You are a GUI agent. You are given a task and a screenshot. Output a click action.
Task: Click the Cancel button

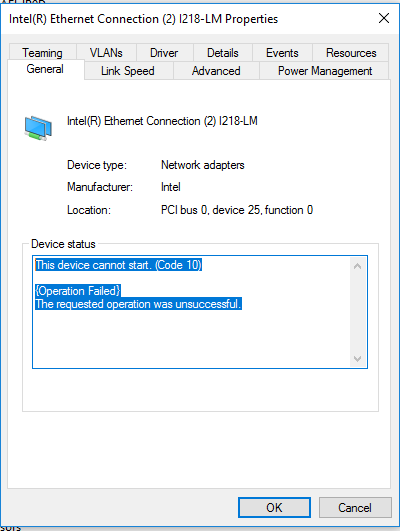pyautogui.click(x=355, y=507)
